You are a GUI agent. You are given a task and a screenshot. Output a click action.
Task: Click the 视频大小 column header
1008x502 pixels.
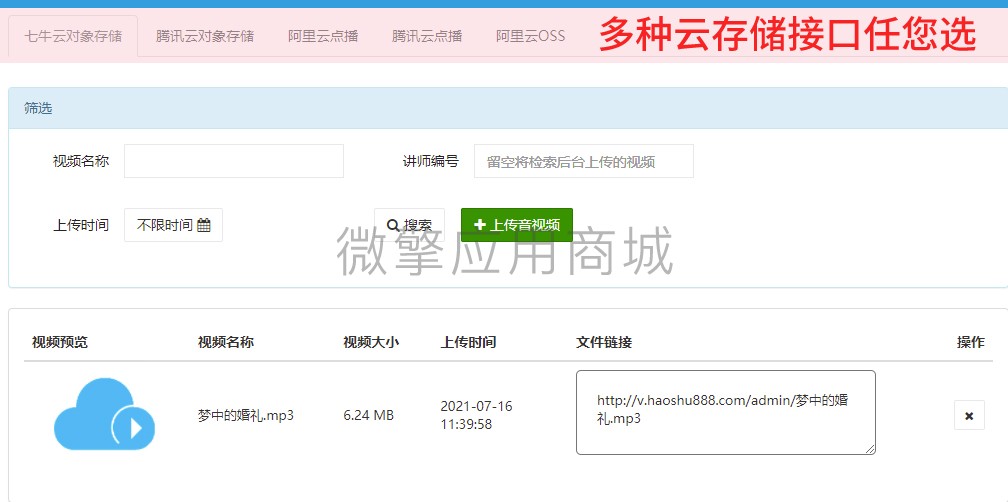point(371,342)
